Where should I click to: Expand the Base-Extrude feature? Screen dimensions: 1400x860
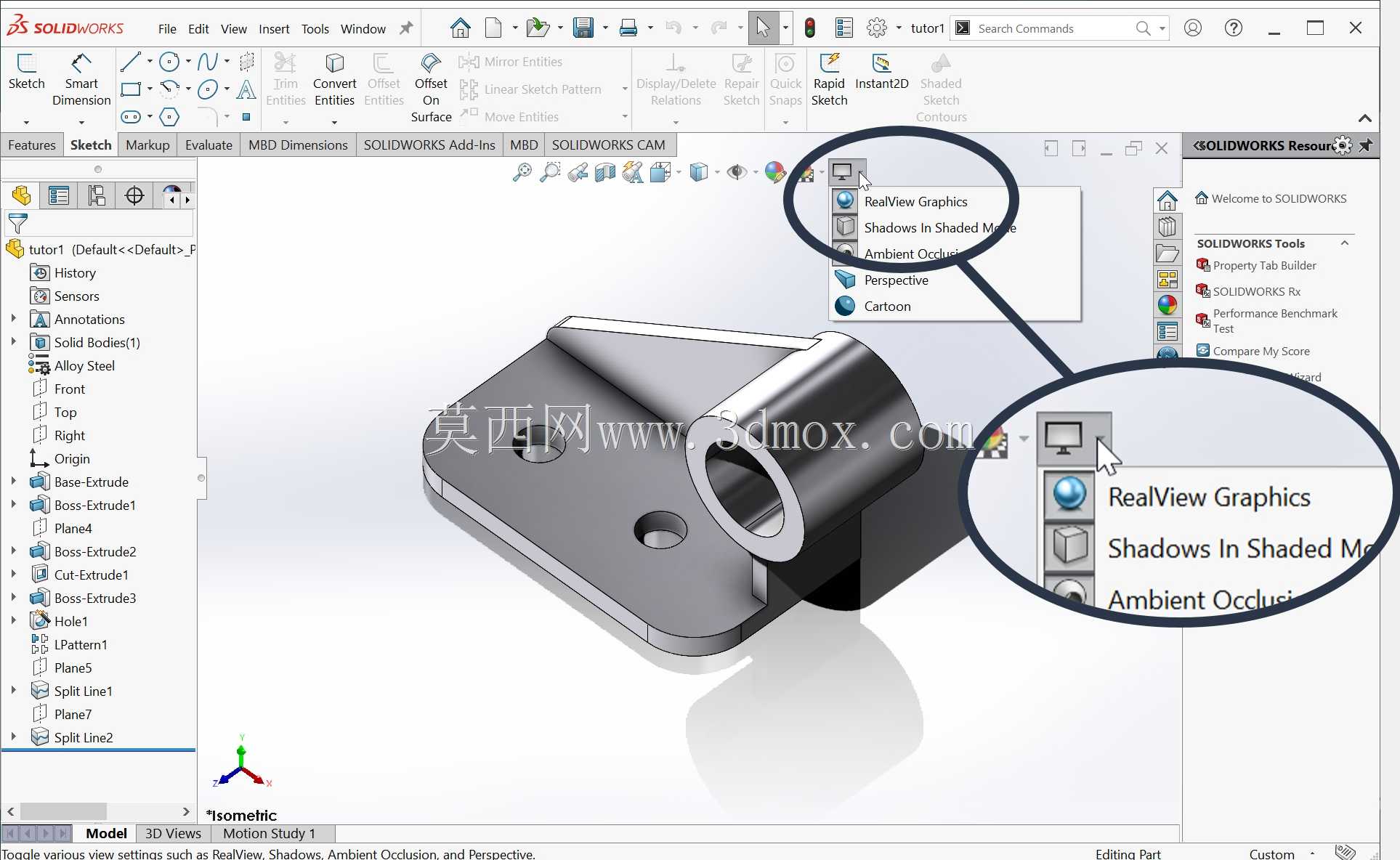(x=13, y=481)
